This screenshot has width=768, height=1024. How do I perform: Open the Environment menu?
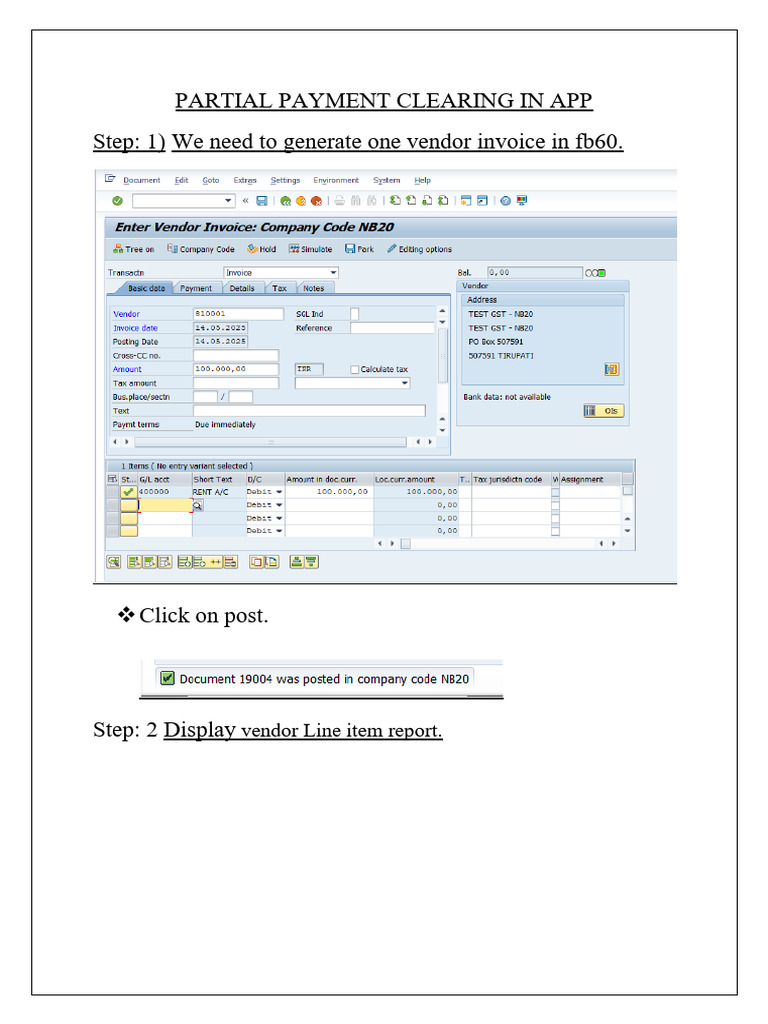336,180
